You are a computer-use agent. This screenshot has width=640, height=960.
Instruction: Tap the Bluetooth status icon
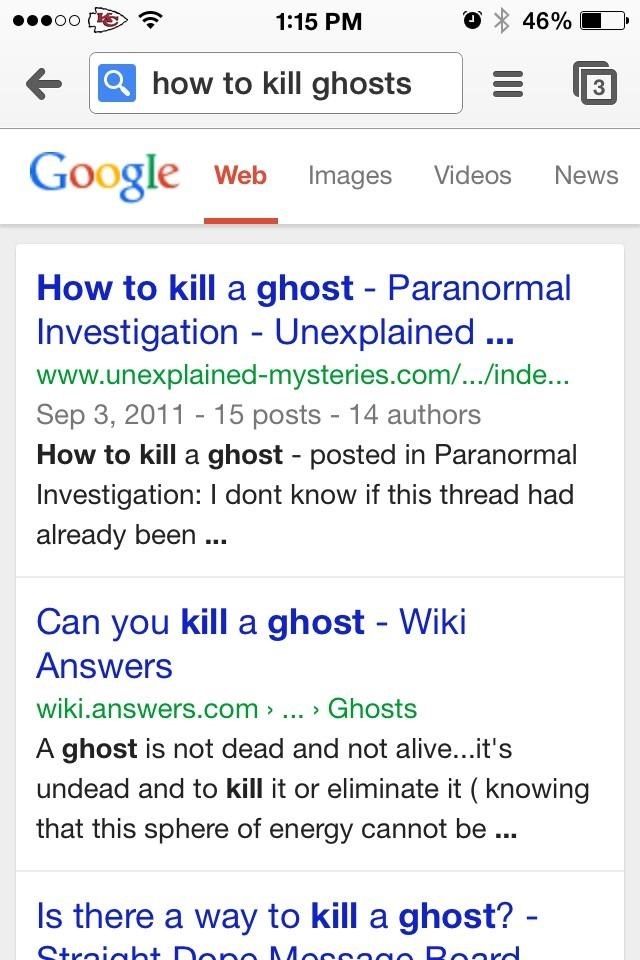(502, 21)
